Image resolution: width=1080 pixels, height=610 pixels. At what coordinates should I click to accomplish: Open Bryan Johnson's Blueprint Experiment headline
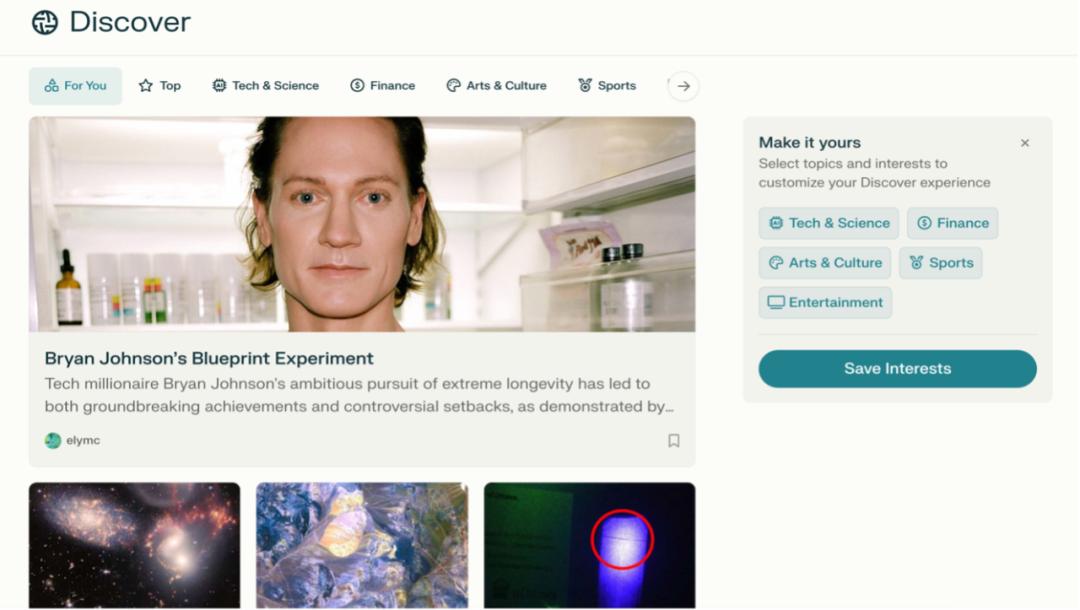[x=209, y=358]
